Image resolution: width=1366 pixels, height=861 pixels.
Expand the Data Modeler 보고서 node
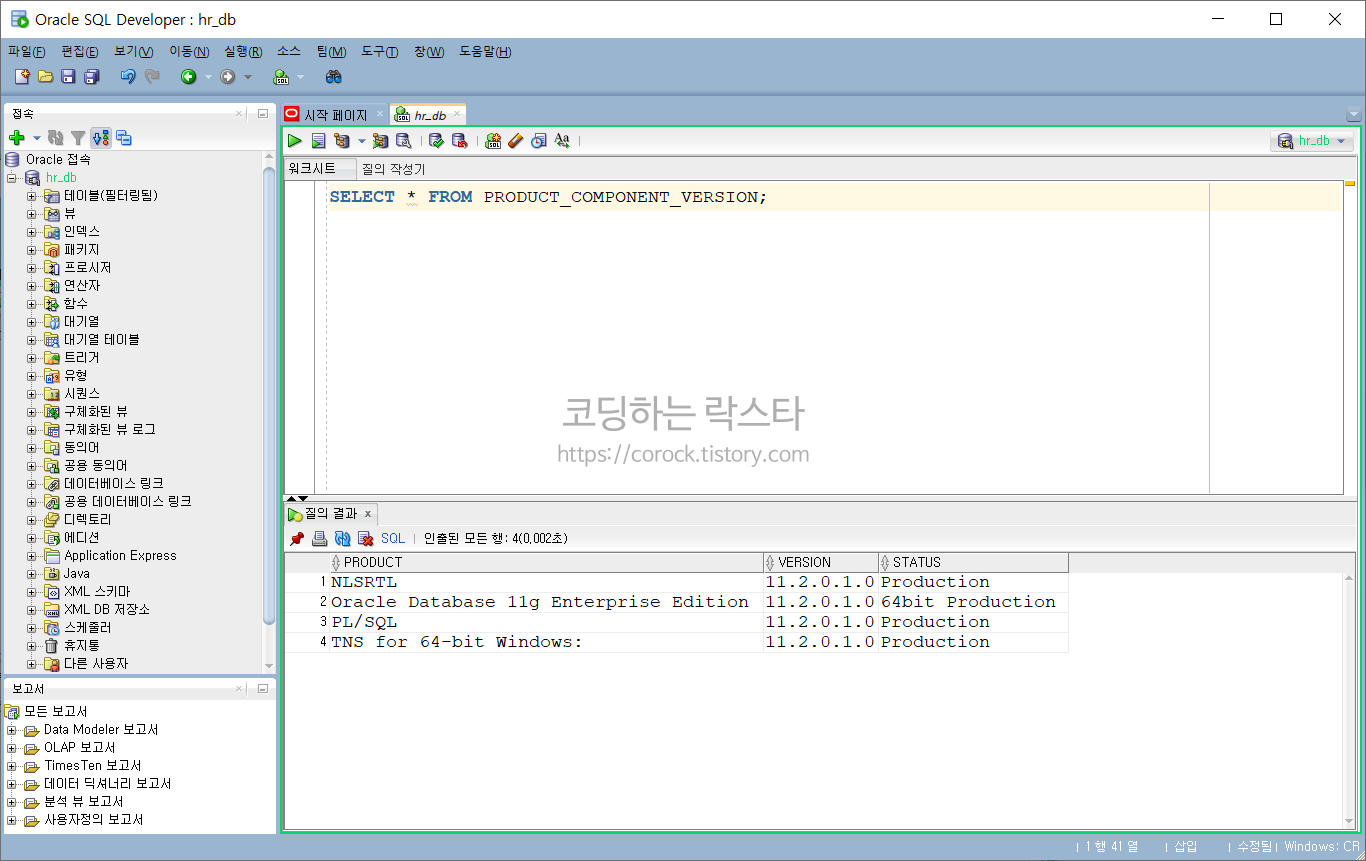point(12,729)
